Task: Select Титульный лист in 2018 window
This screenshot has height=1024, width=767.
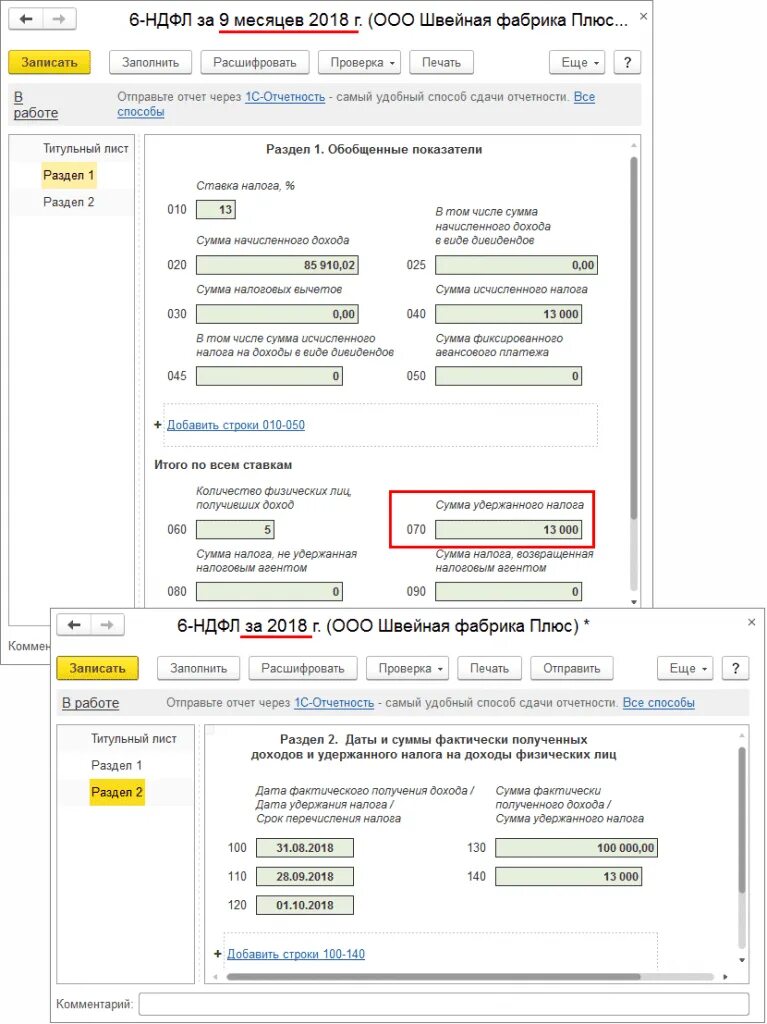Action: coord(133,739)
